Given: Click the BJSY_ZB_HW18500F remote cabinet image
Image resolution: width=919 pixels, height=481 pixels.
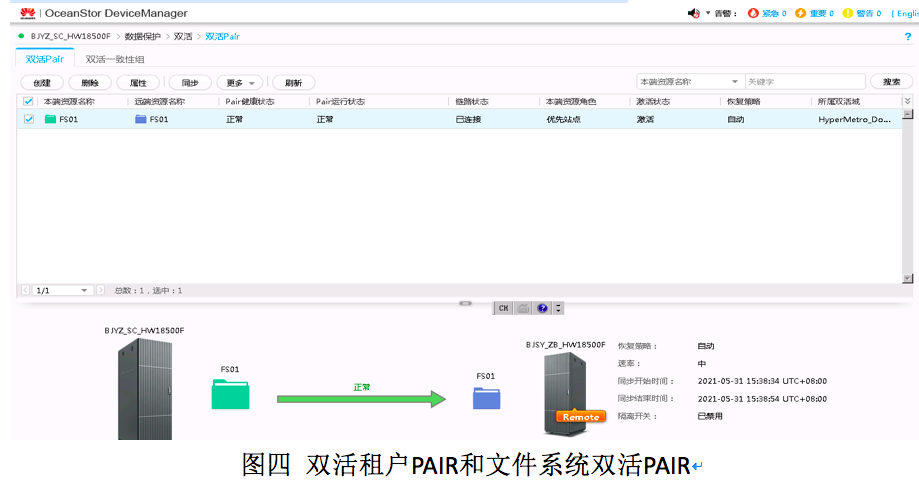Looking at the screenshot, I should click(565, 393).
